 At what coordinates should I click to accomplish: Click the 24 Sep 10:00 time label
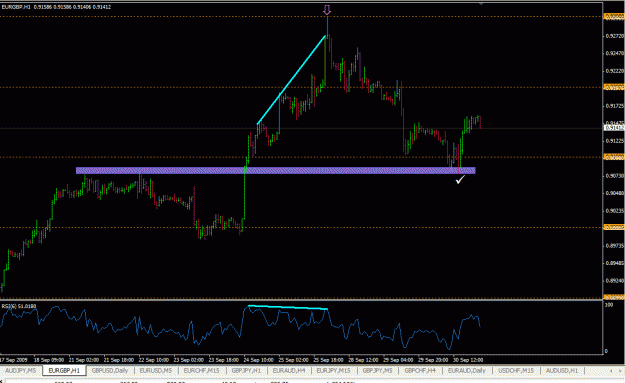(x=258, y=360)
